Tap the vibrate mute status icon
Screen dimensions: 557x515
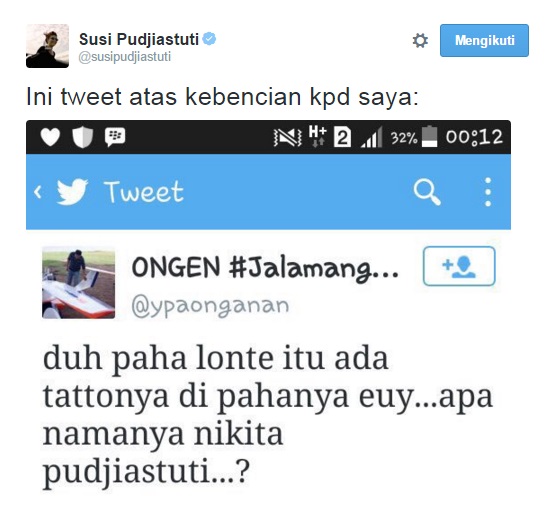(x=288, y=137)
